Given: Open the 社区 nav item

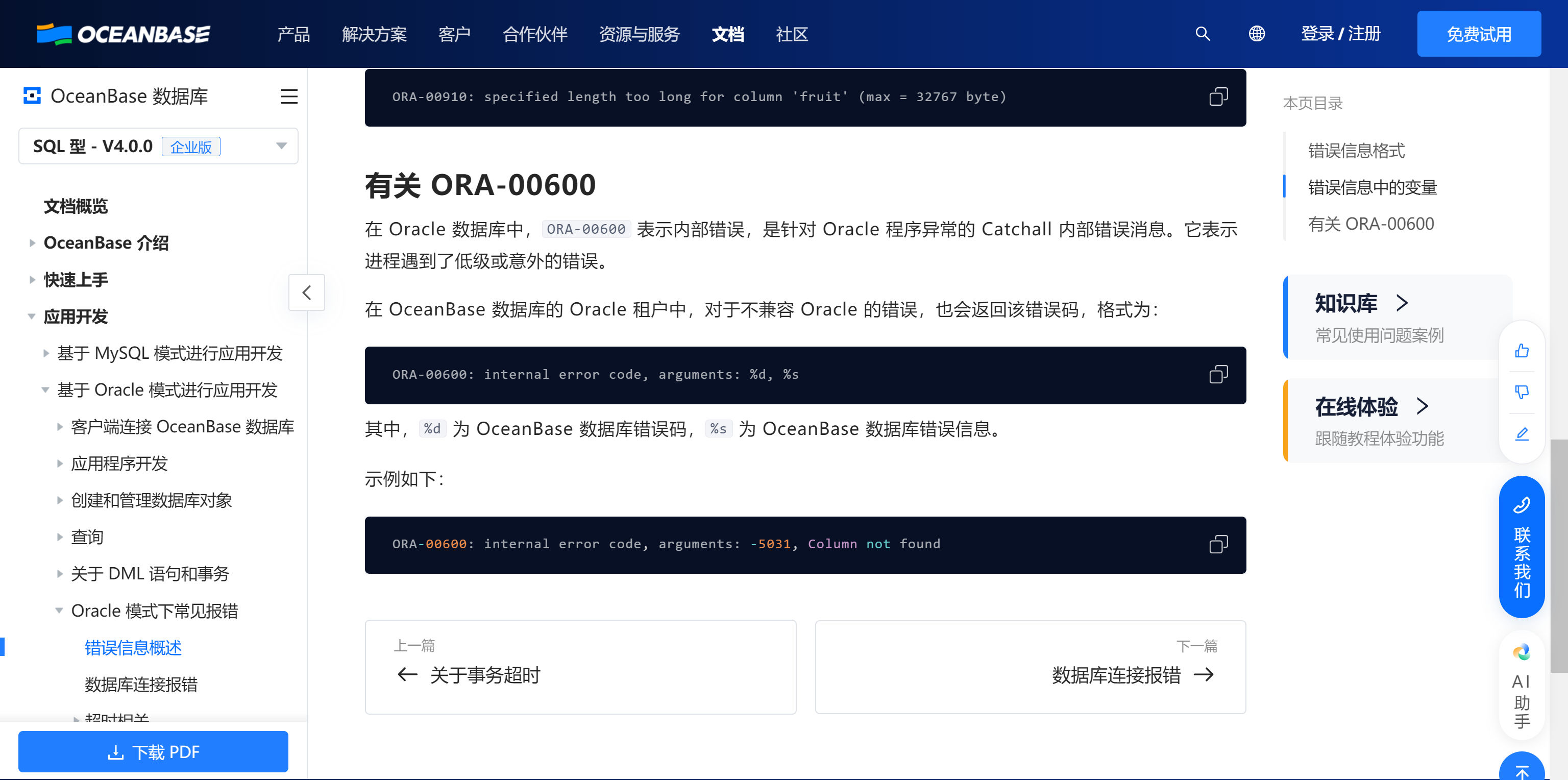Looking at the screenshot, I should coord(792,34).
